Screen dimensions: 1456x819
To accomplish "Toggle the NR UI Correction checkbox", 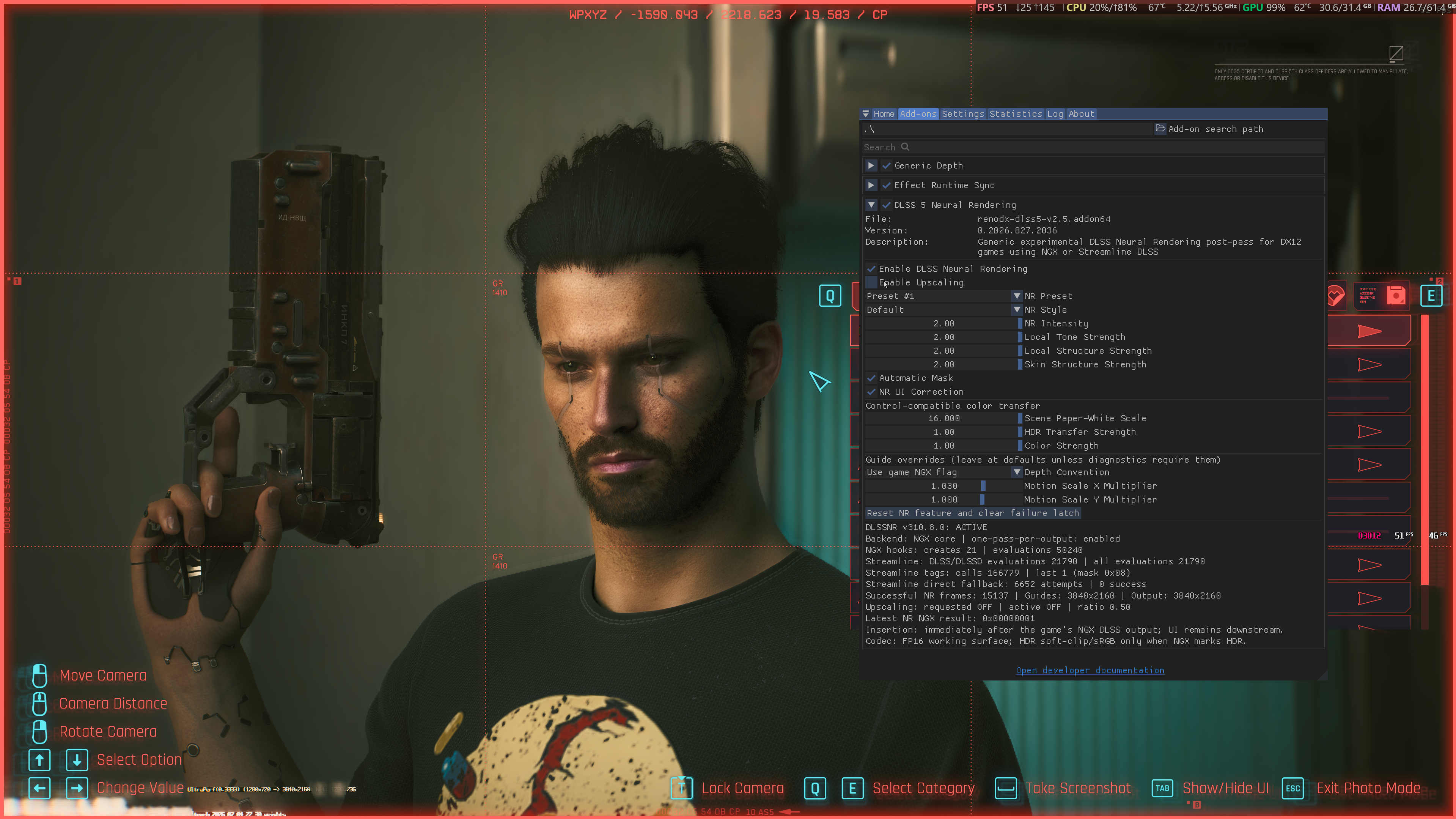I will coord(871,391).
